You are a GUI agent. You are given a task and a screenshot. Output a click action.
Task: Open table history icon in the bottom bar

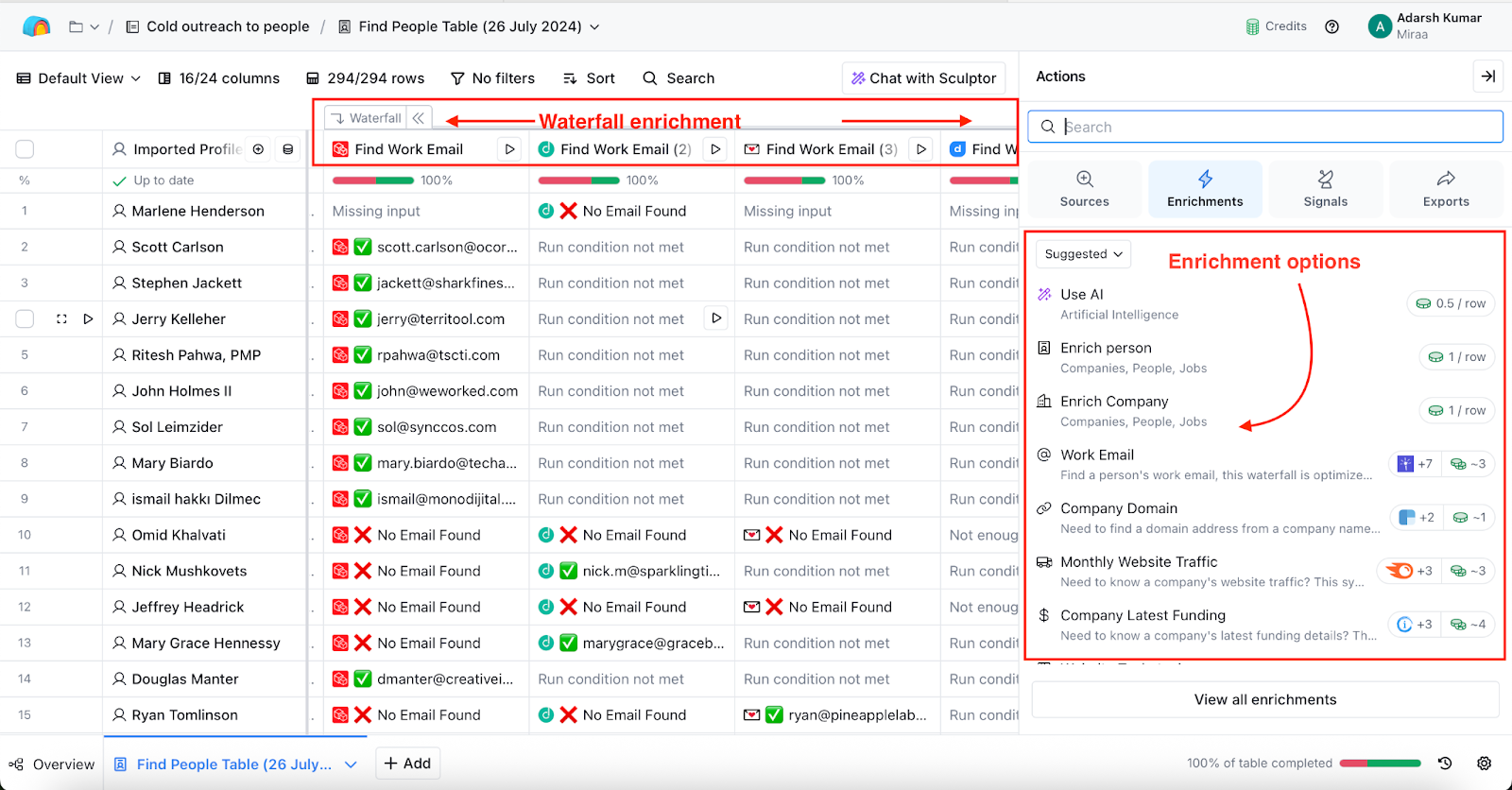[1445, 764]
